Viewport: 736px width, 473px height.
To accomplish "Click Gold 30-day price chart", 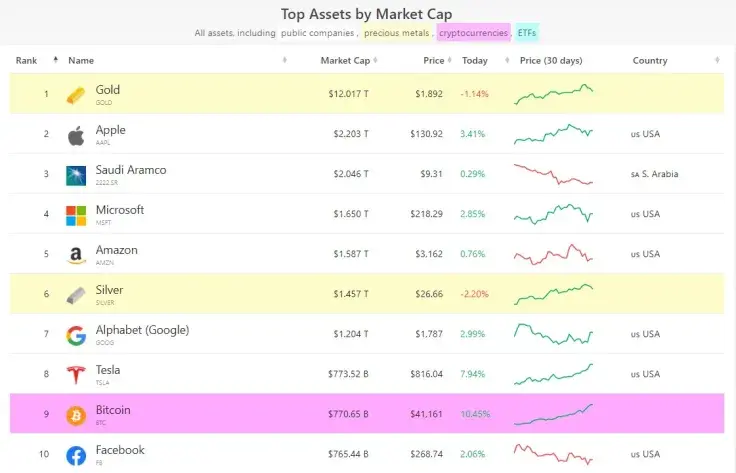I will tap(553, 94).
